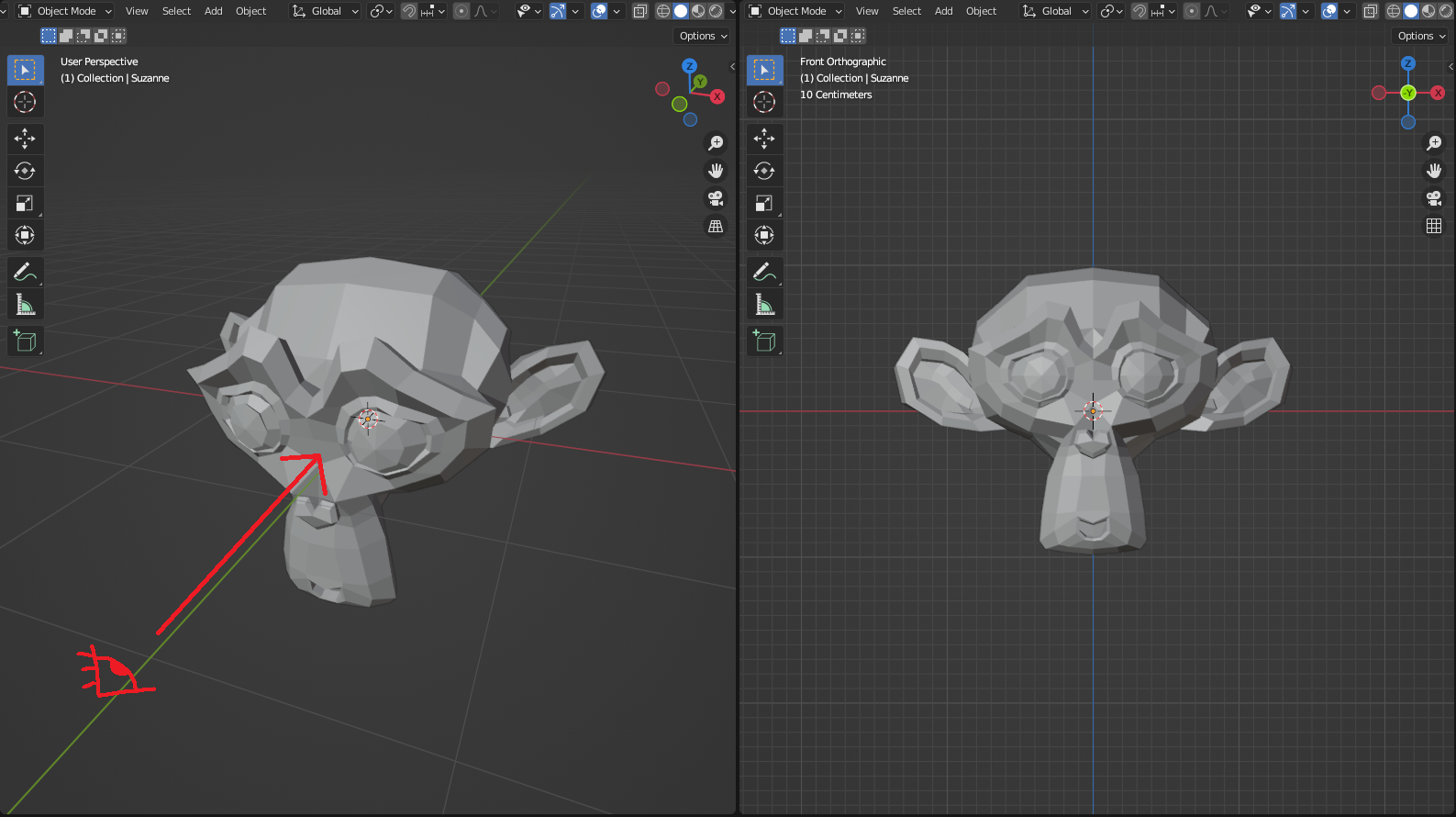Choose Measure tool in left viewport
Image resolution: width=1456 pixels, height=817 pixels.
(25, 304)
